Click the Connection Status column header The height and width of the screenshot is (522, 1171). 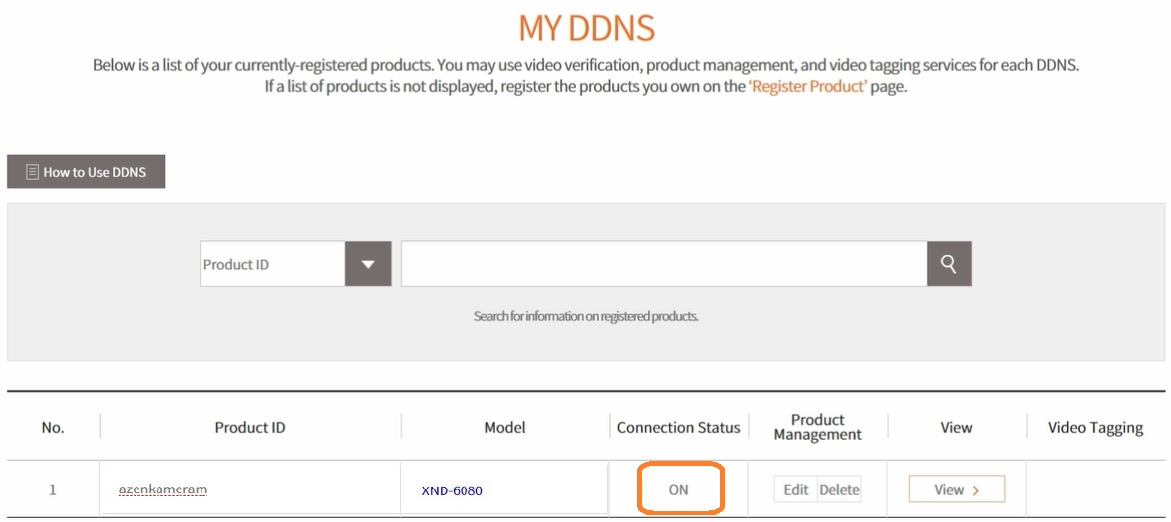pyautogui.click(x=679, y=428)
